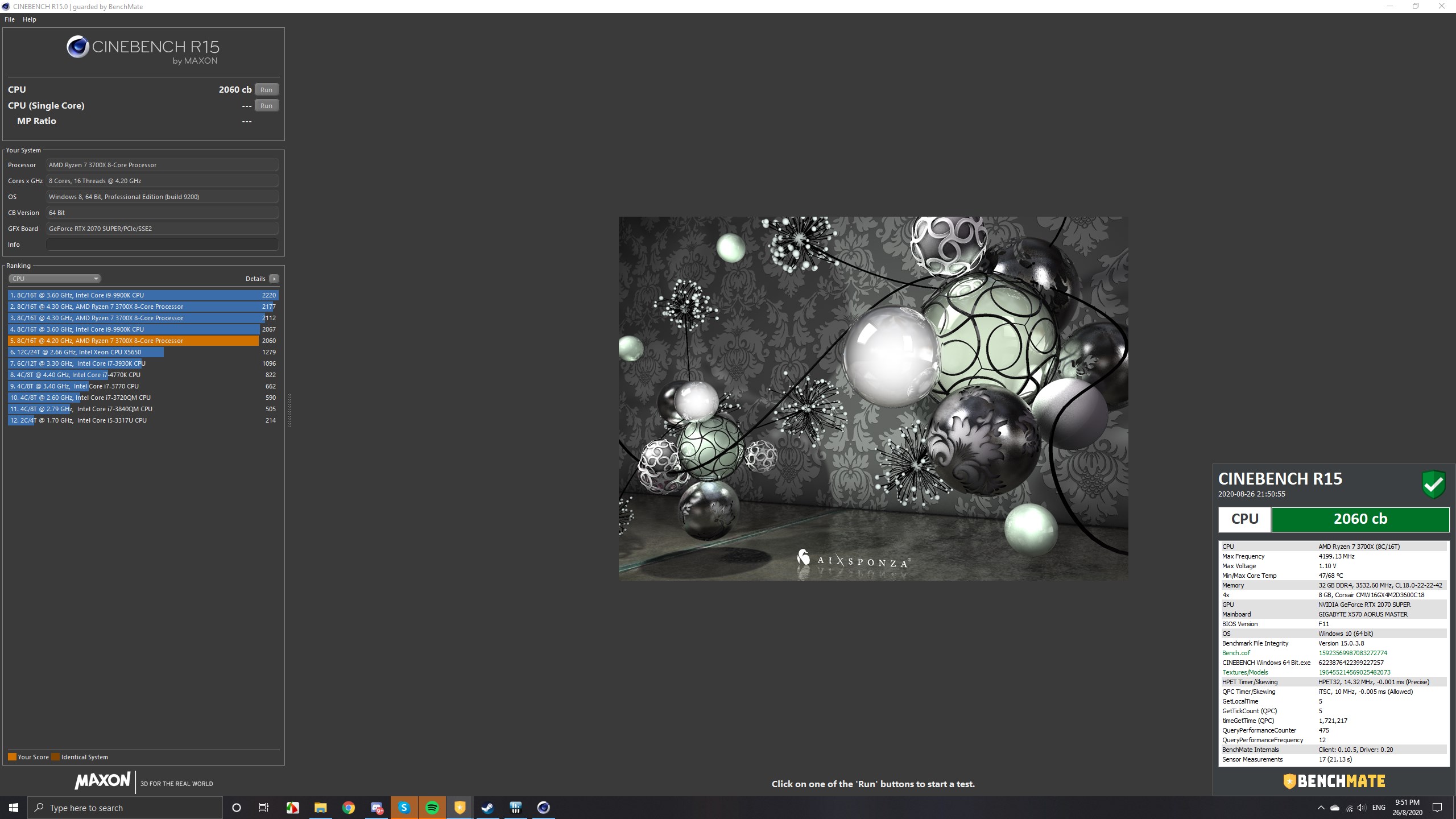Click the OS field showing Windows 8
The image size is (1456, 819).
pyautogui.click(x=162, y=197)
